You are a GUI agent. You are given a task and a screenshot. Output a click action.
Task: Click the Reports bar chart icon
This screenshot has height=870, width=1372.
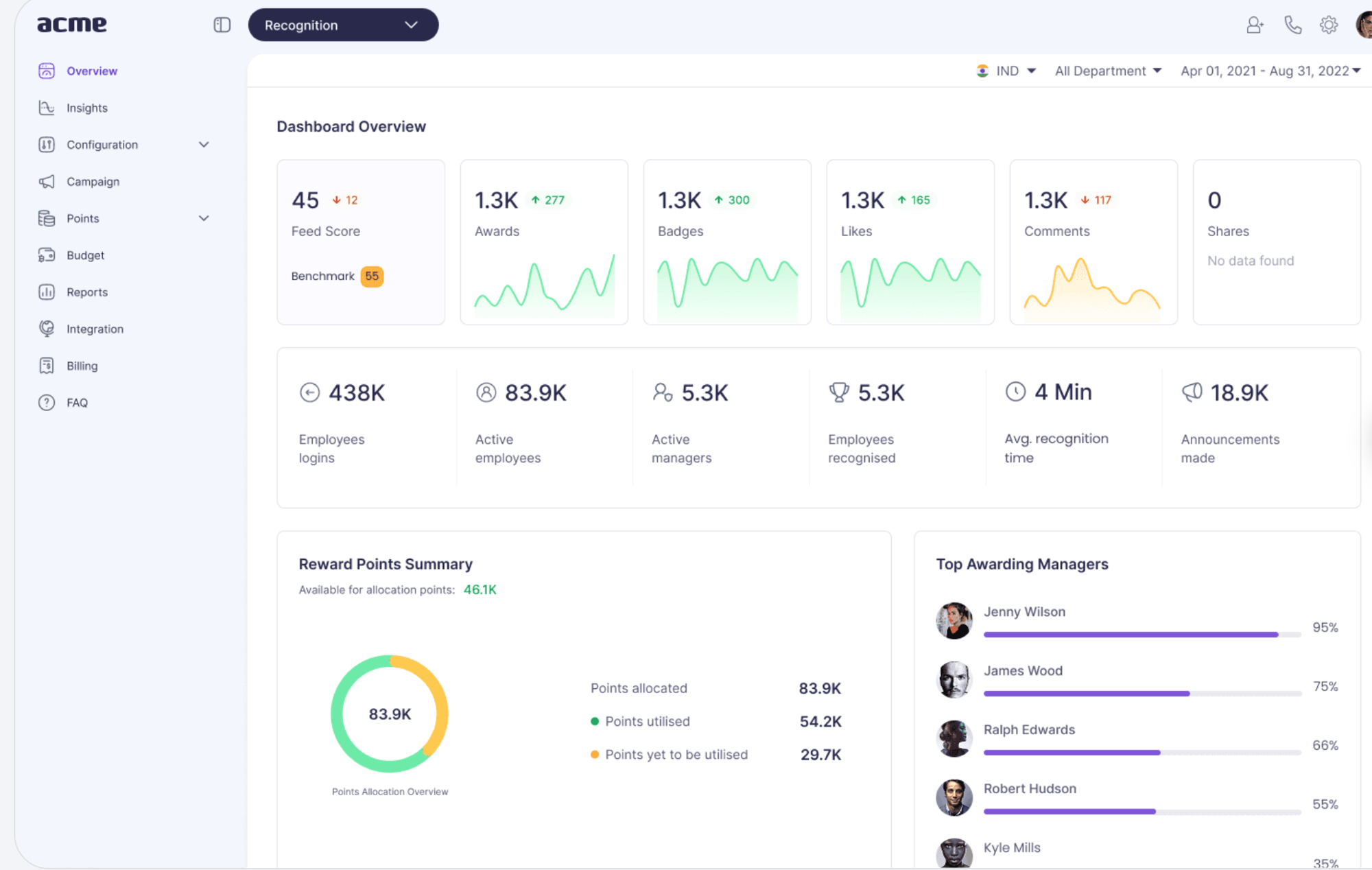pos(47,292)
